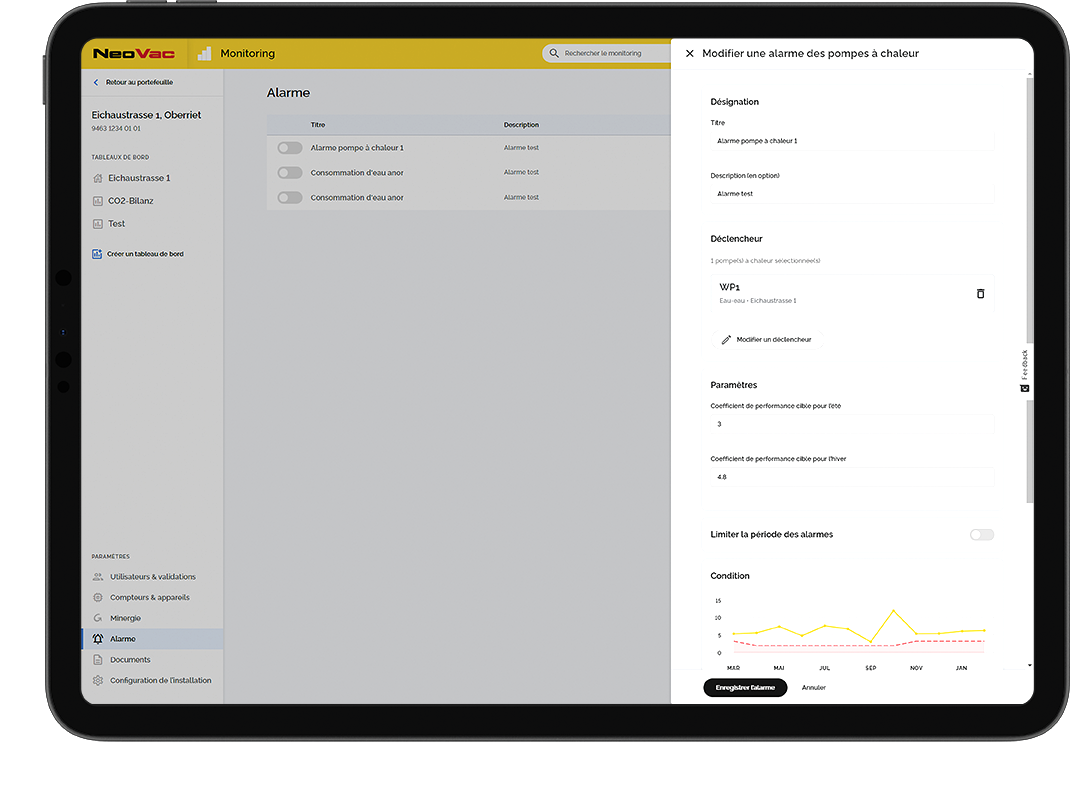The height and width of the screenshot is (795, 1070).
Task: Click the pencil icon beside Modifier un déclencheur
Action: tap(726, 340)
